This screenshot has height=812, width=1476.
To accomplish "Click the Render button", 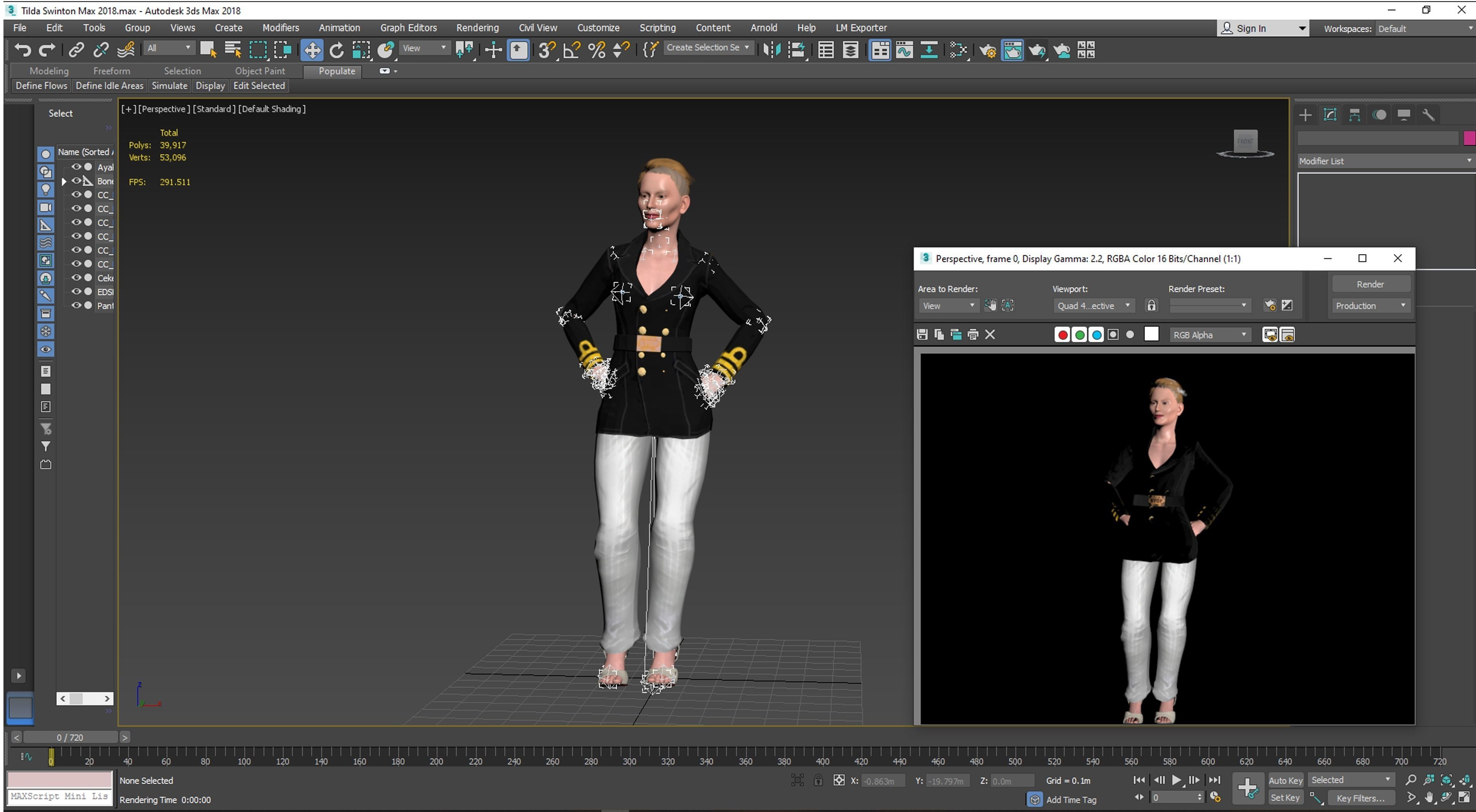I will (1370, 284).
